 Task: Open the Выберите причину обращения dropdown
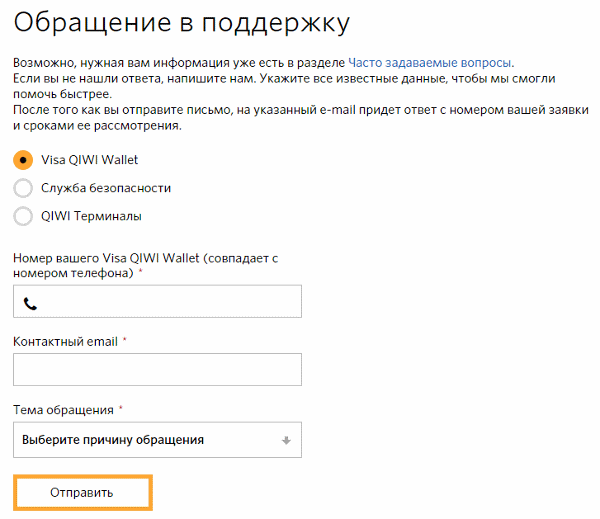tap(157, 440)
